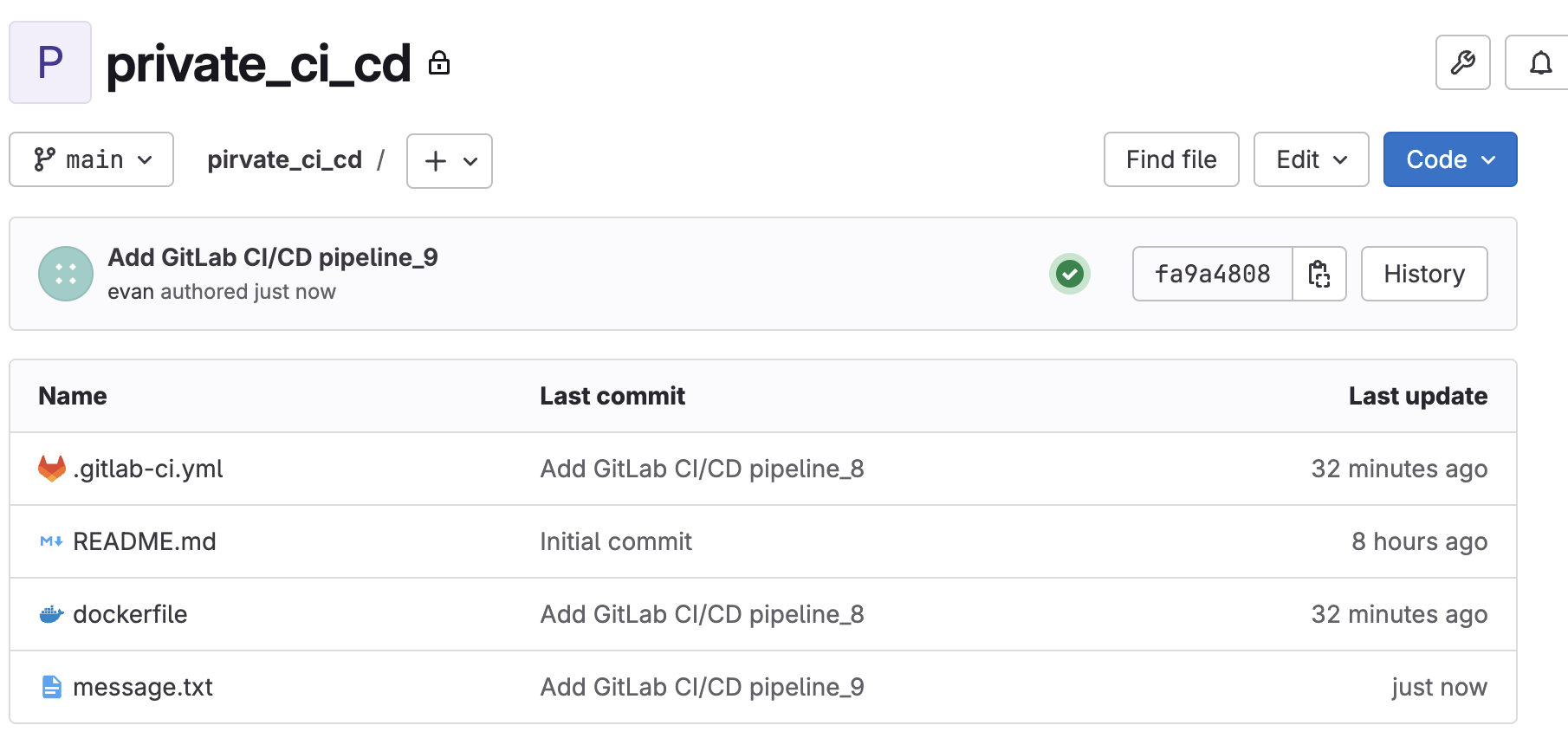Click the wrench admin settings icon
Screen dimensions: 1568x738
point(1462,62)
